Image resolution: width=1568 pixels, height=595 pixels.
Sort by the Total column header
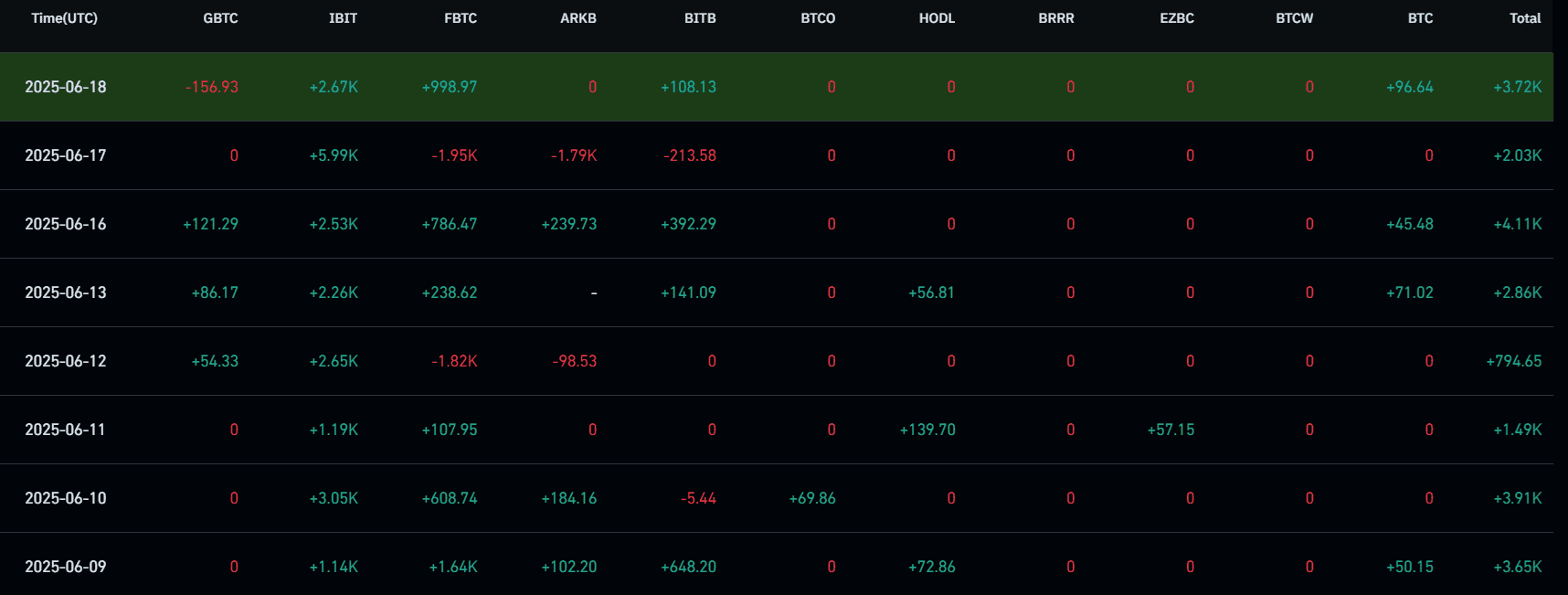(1525, 18)
